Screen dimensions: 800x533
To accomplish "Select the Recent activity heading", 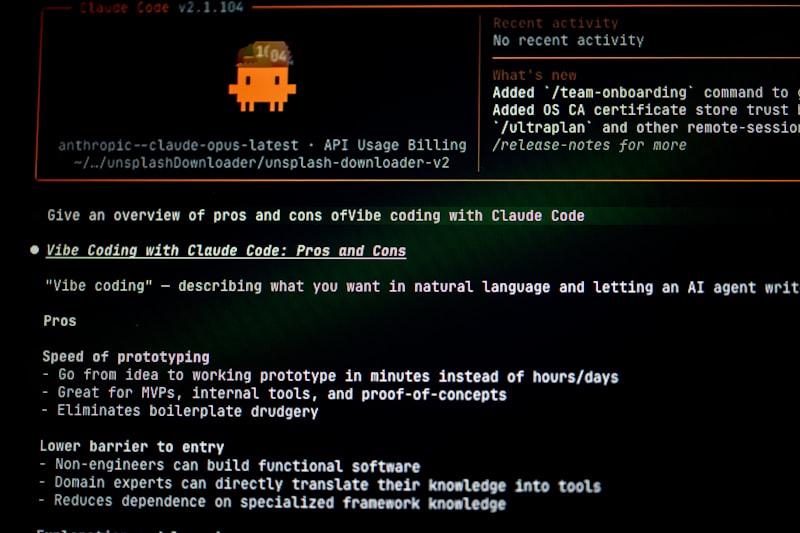I will pos(555,23).
